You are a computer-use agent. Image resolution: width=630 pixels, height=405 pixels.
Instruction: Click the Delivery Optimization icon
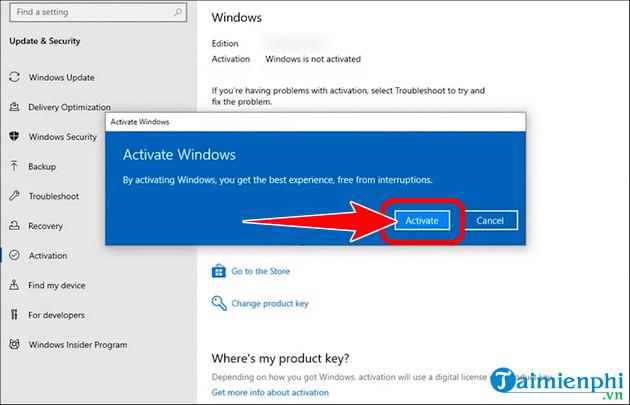pos(14,106)
